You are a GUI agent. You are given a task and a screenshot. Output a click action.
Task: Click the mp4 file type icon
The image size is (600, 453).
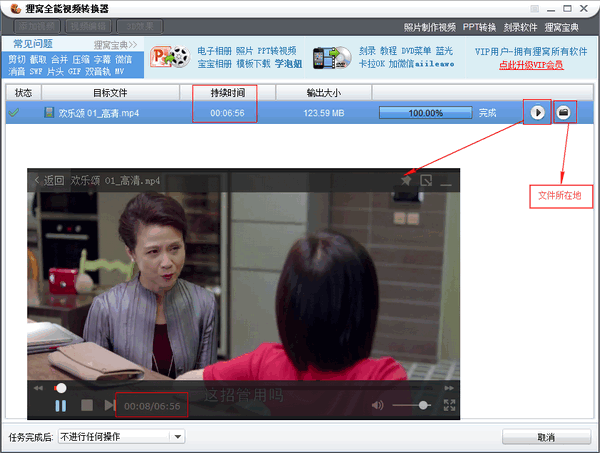tap(49, 112)
